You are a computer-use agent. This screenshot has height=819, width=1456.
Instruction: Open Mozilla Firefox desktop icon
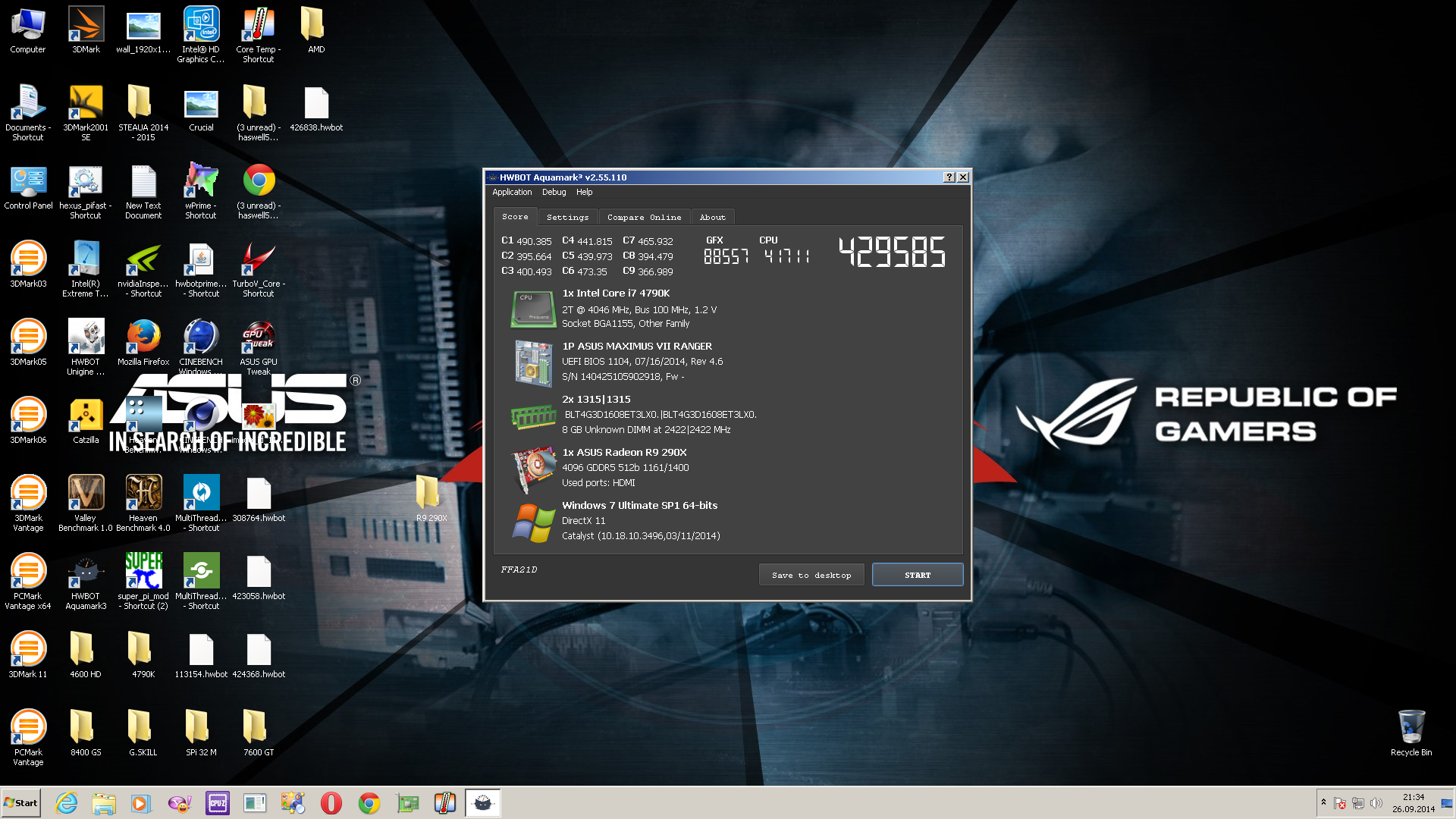143,343
